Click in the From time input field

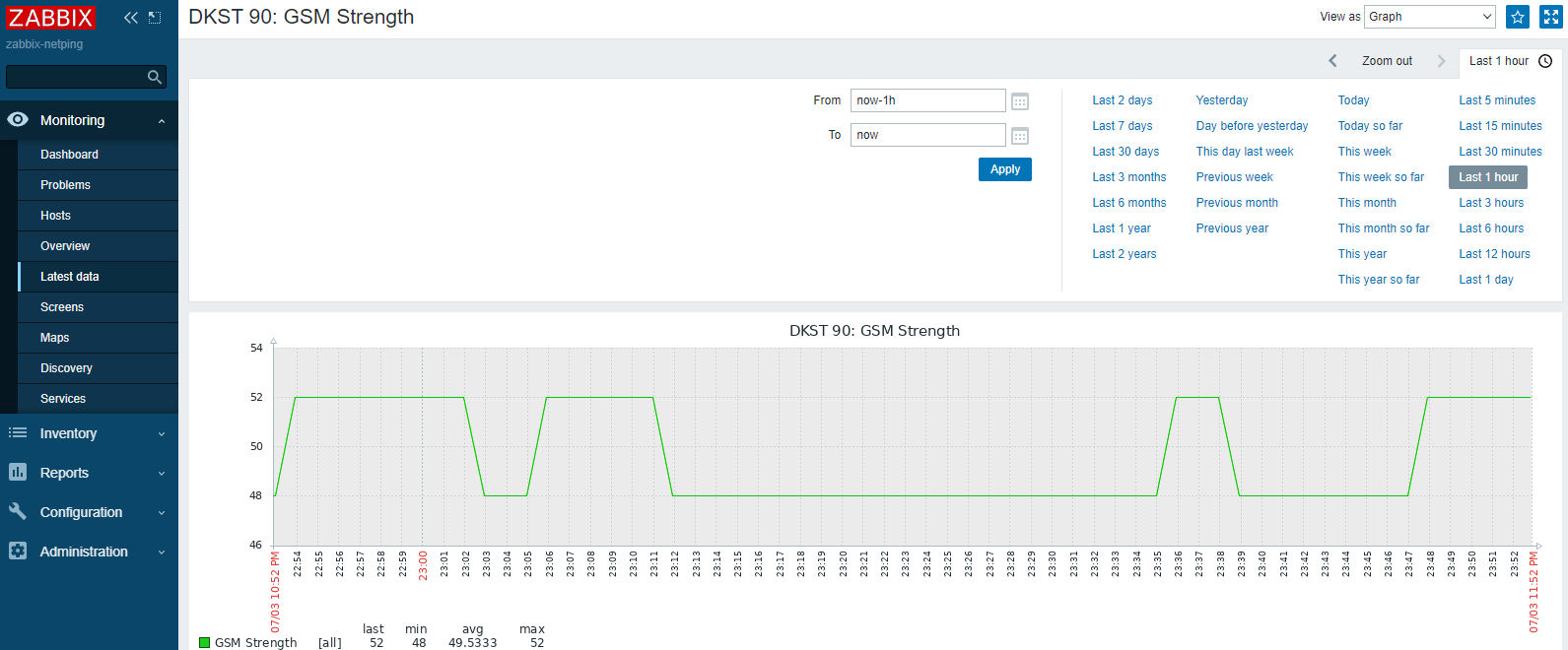926,100
